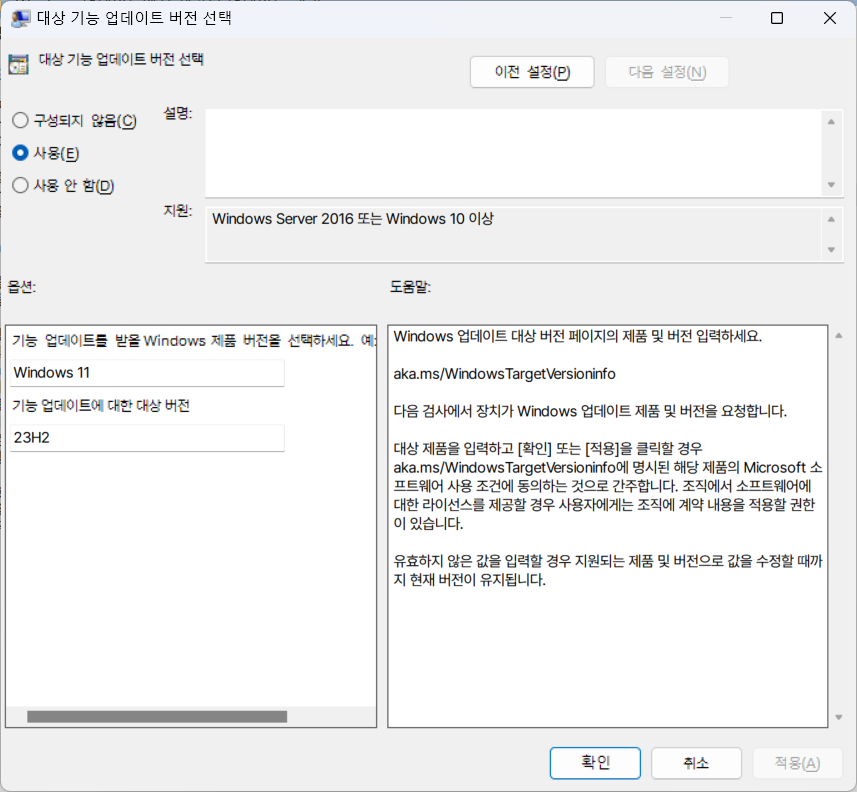Click the title bar policy editor icon

click(20, 18)
